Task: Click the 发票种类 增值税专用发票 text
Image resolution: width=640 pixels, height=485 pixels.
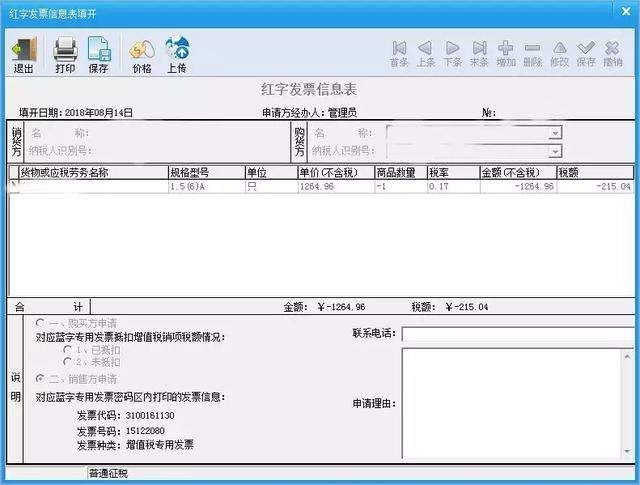Action: pos(136,445)
